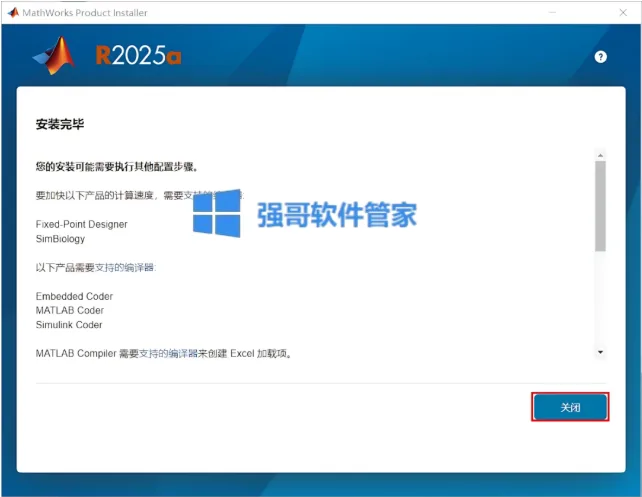Click the R2025a release logo text

[x=138, y=55]
